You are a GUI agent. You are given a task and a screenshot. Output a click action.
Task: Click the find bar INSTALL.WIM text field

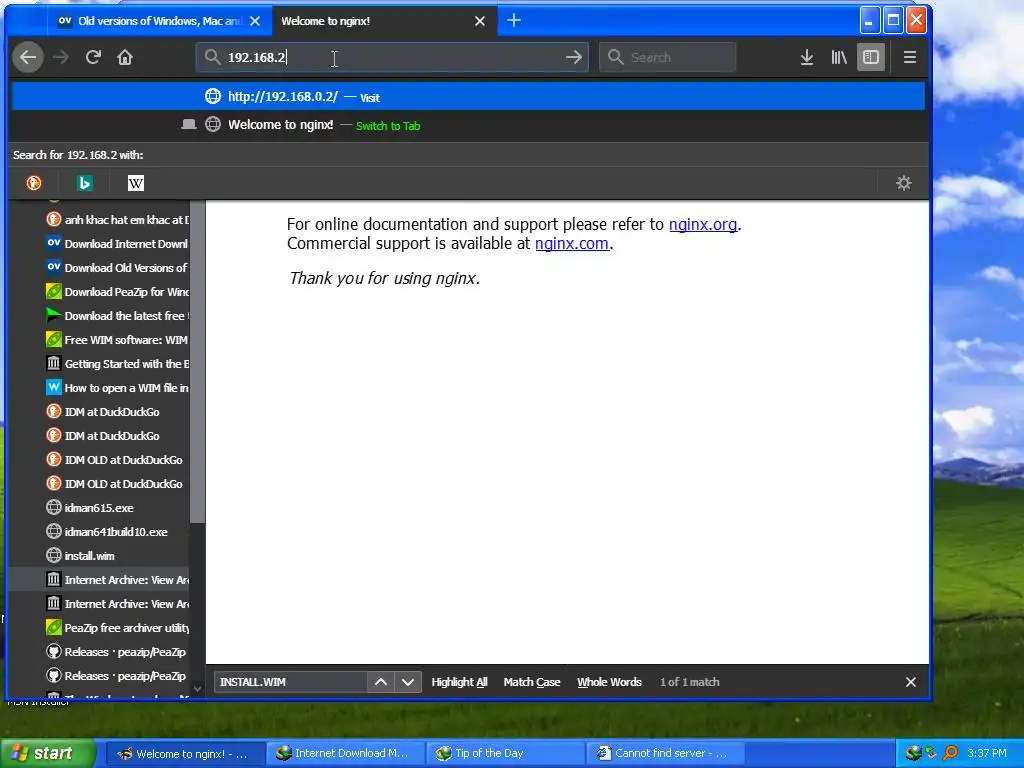pos(290,682)
